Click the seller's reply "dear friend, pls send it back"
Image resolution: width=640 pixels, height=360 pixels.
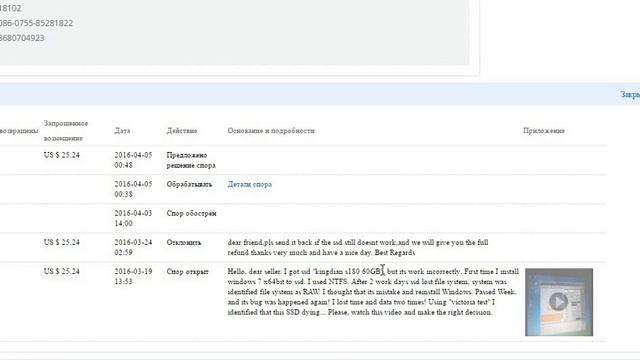pos(358,247)
